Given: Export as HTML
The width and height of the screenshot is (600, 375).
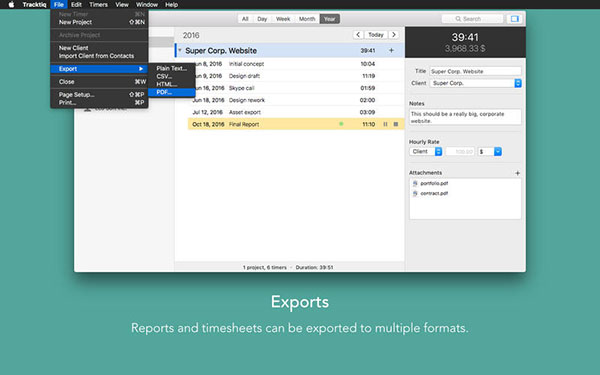Looking at the screenshot, I should click(x=172, y=84).
